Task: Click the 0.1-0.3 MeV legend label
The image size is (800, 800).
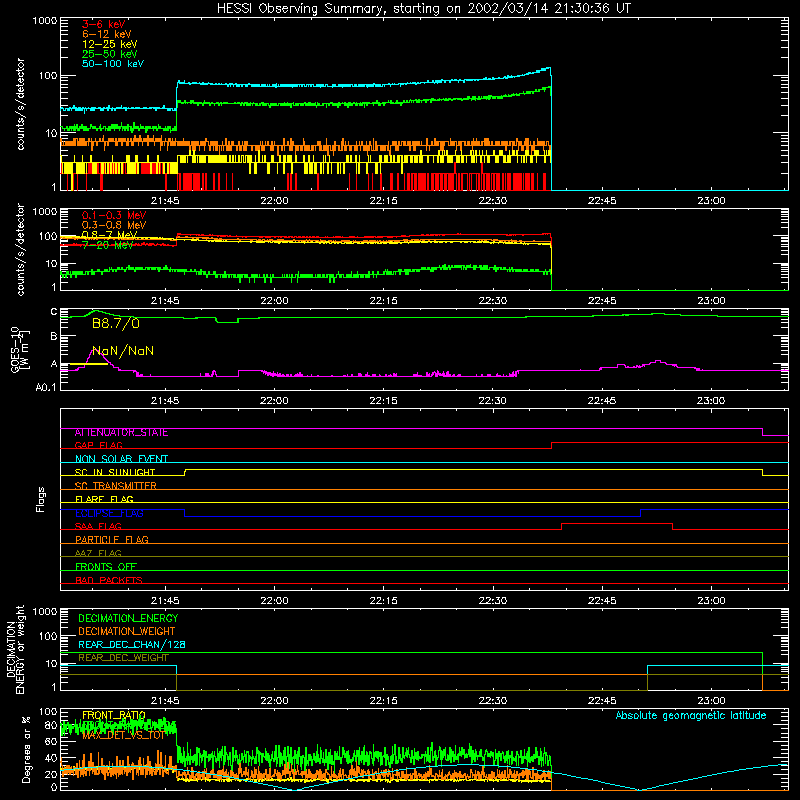Action: coord(114,215)
